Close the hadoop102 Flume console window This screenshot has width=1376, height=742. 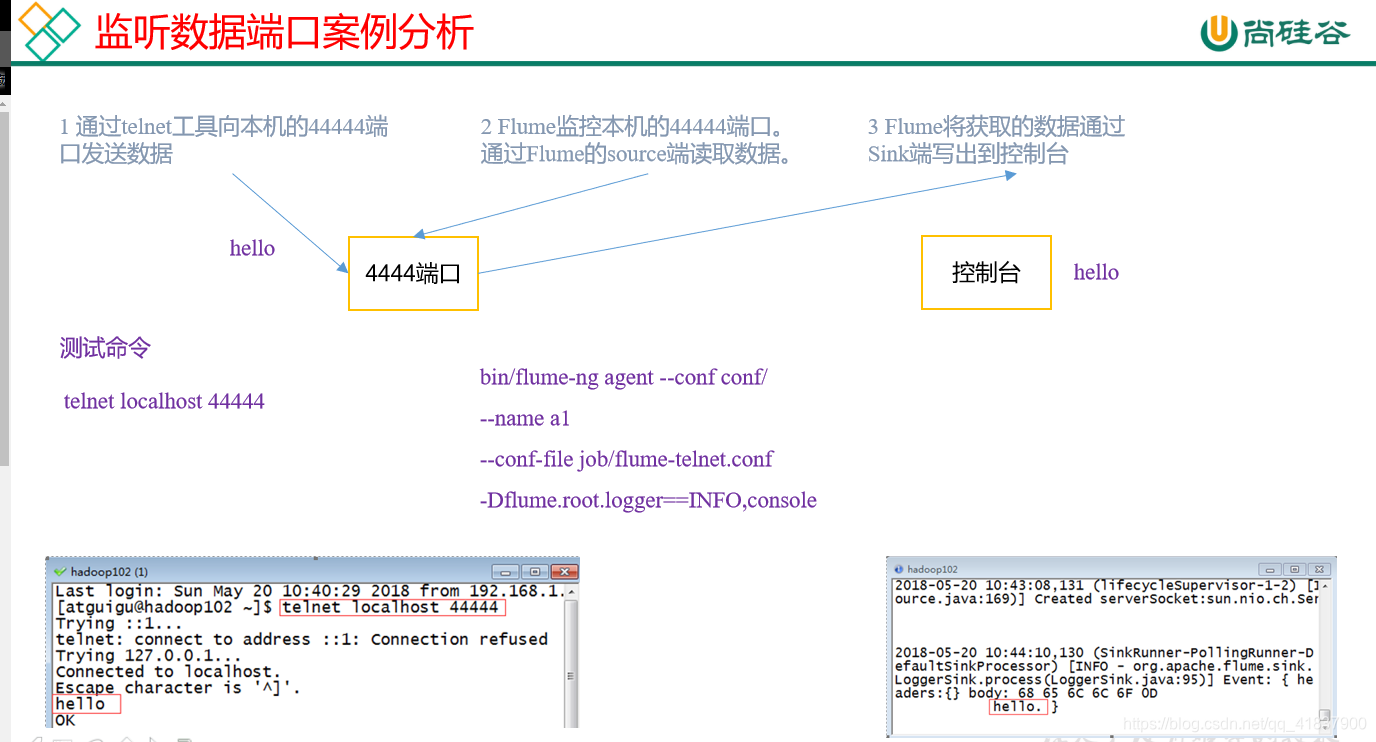tap(1319, 569)
